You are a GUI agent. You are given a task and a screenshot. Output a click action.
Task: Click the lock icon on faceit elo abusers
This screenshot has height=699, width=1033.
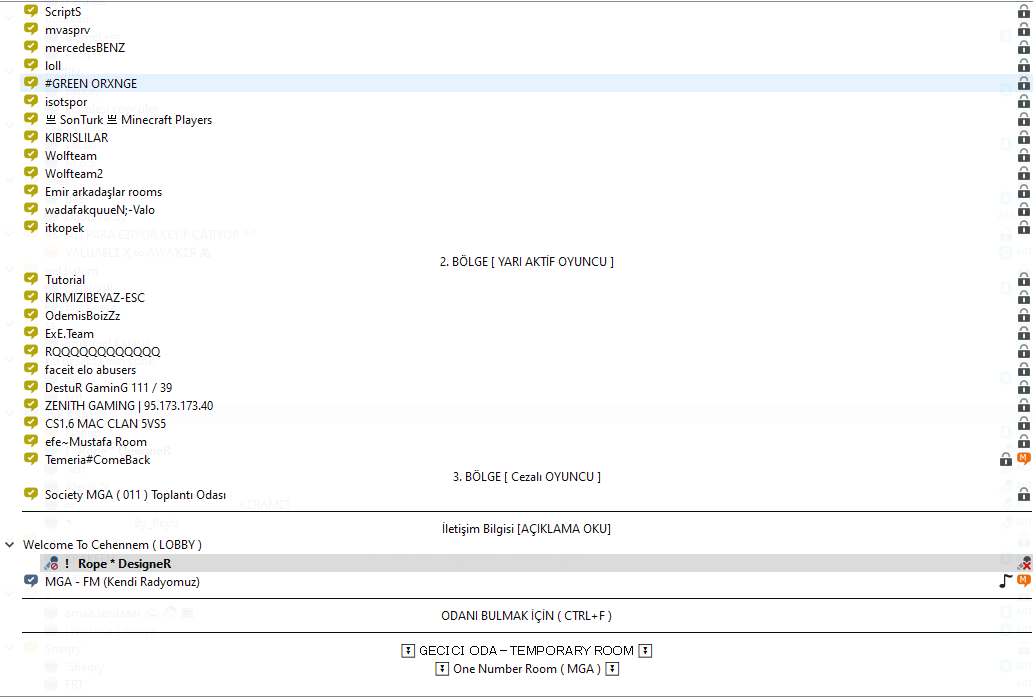[1023, 370]
